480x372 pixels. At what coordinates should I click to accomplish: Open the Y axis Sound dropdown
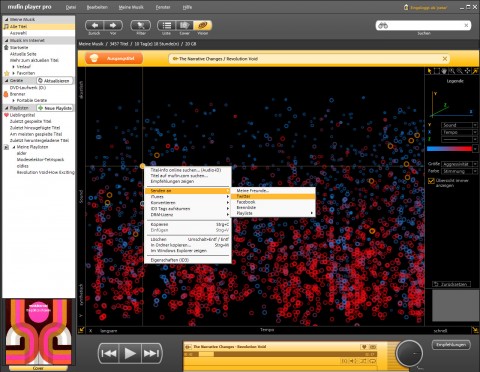(x=459, y=125)
